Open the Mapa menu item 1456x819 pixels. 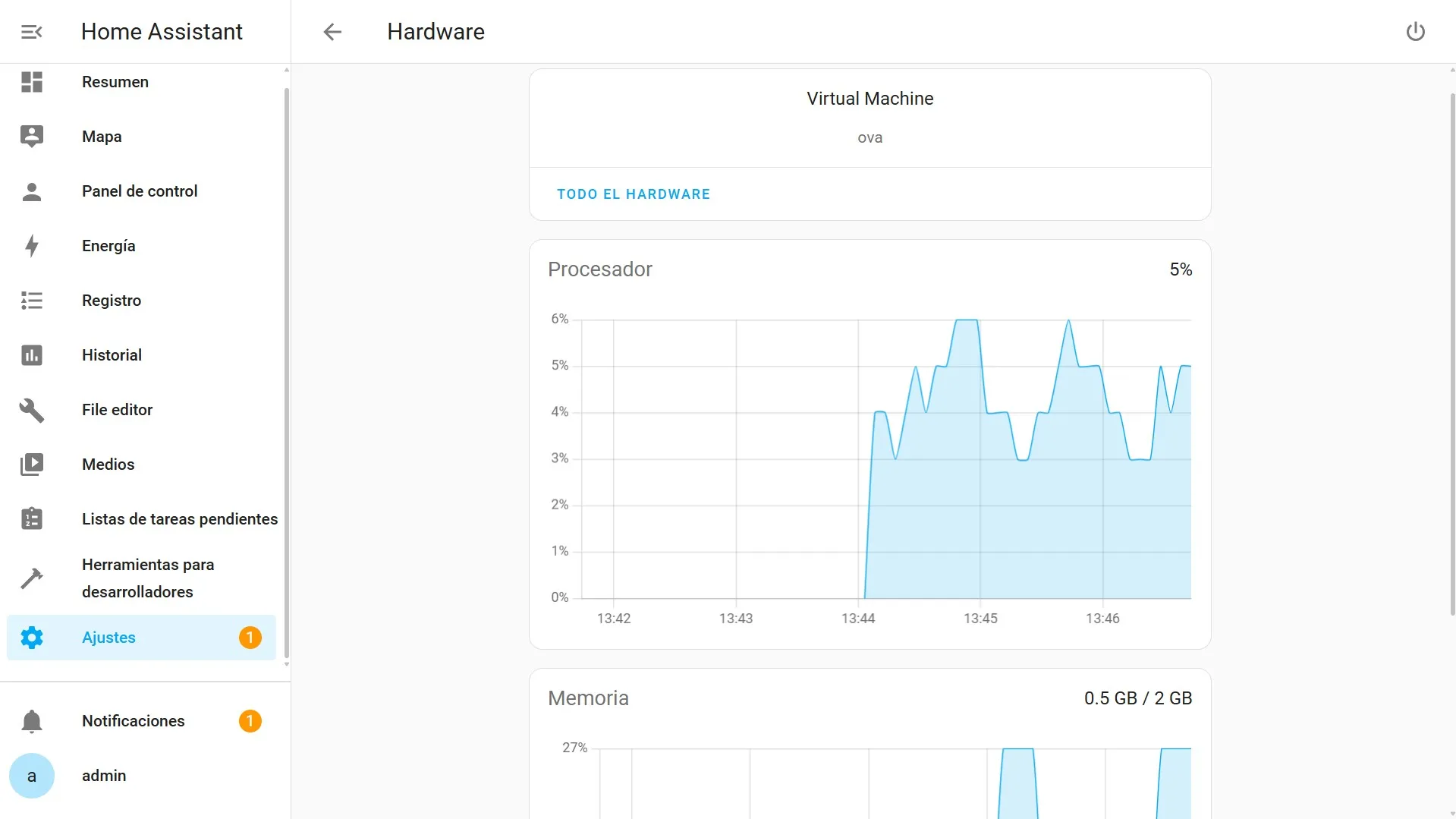click(x=141, y=137)
